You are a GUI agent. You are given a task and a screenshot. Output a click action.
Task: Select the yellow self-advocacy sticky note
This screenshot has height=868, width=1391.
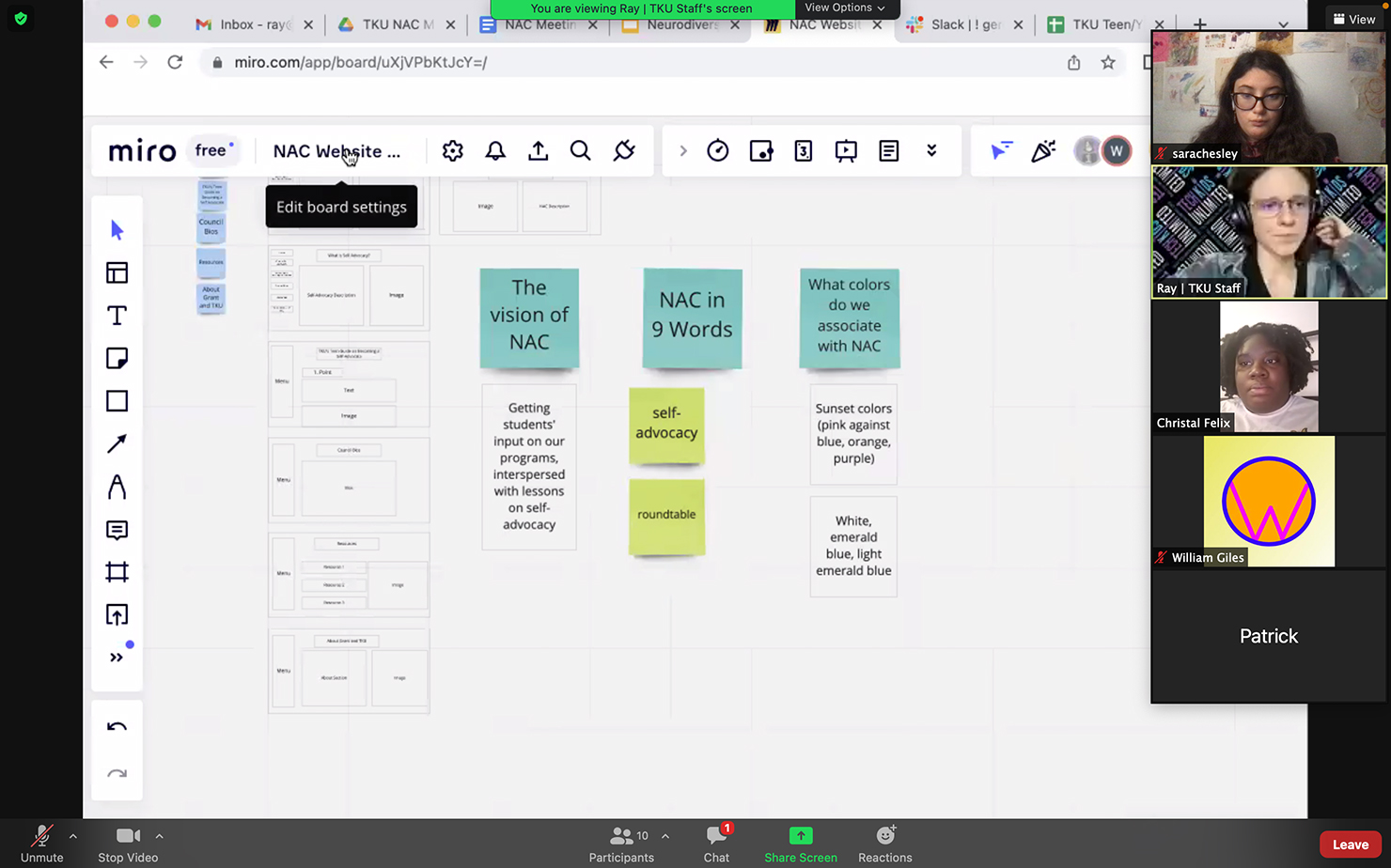coord(666,424)
